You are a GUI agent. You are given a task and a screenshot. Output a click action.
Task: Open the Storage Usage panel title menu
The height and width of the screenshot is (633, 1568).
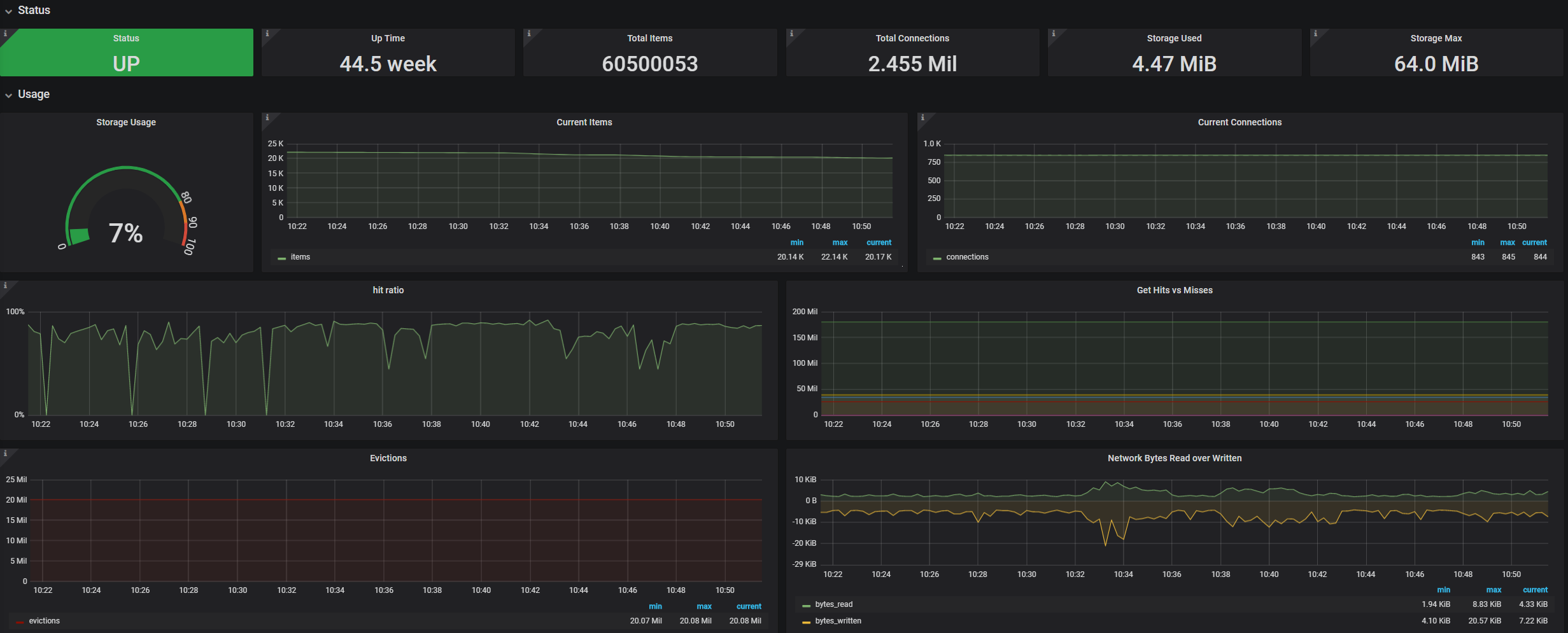click(x=125, y=122)
